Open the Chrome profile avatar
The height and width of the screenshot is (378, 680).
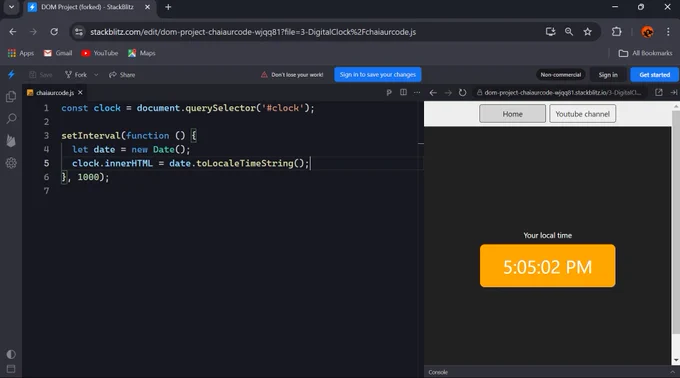[647, 32]
